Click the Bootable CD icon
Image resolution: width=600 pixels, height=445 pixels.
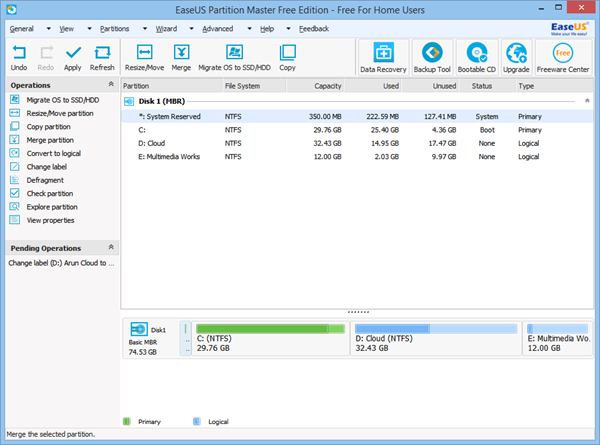477,58
